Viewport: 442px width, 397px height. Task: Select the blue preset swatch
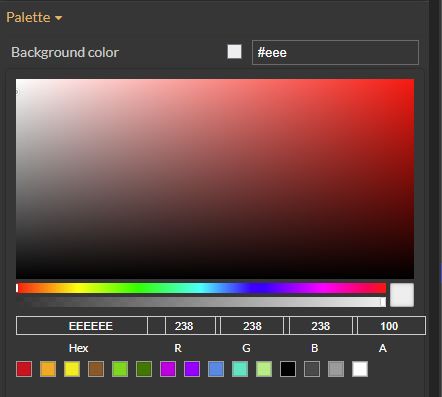[x=216, y=369]
